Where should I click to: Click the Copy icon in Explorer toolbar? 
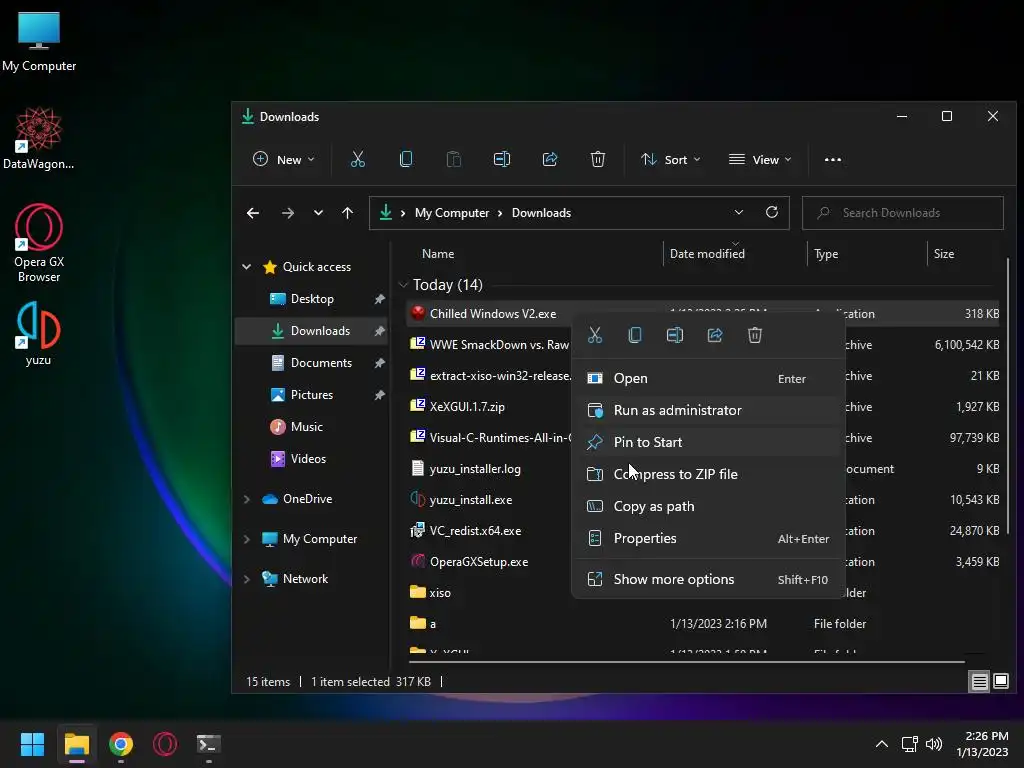406,159
